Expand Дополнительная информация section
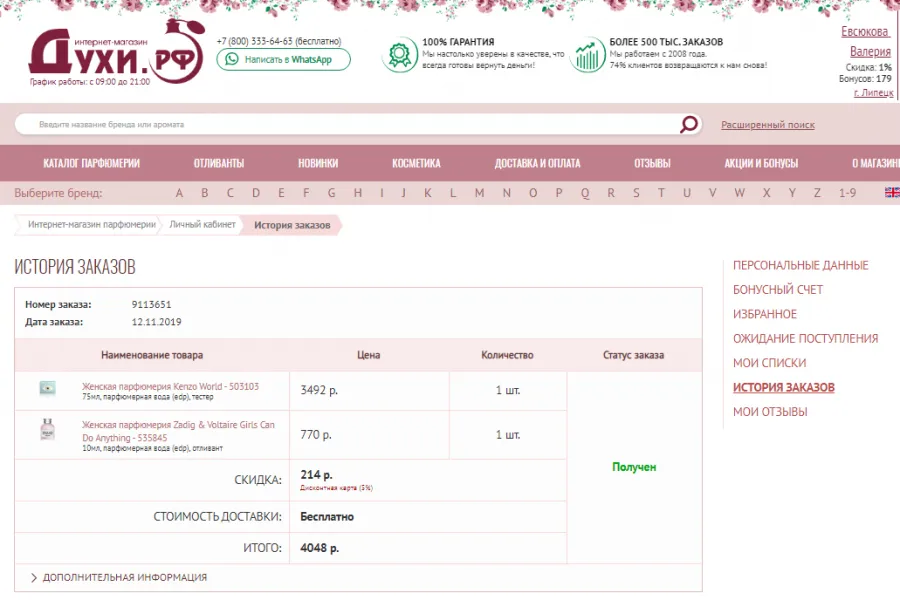The width and height of the screenshot is (900, 600). tap(119, 577)
